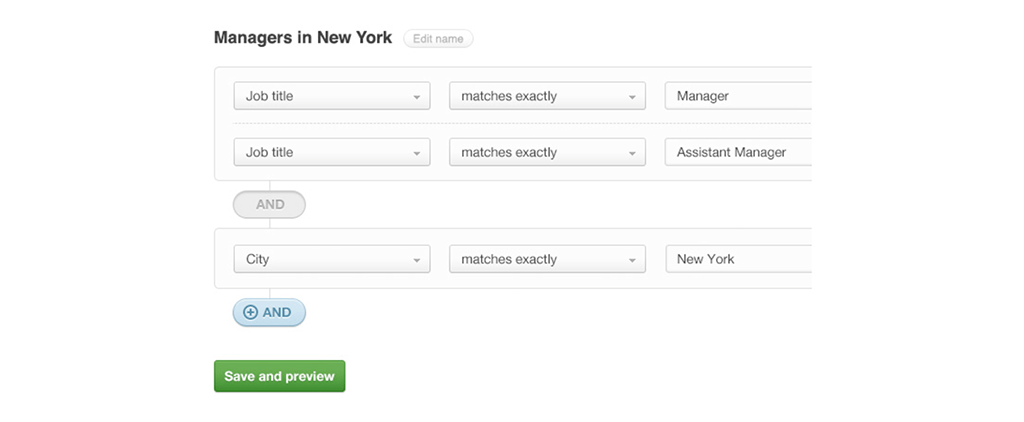Click arrow icon of matches exactly dropdown in New York row
Image resolution: width=1024 pixels, height=422 pixels.
pos(632,260)
